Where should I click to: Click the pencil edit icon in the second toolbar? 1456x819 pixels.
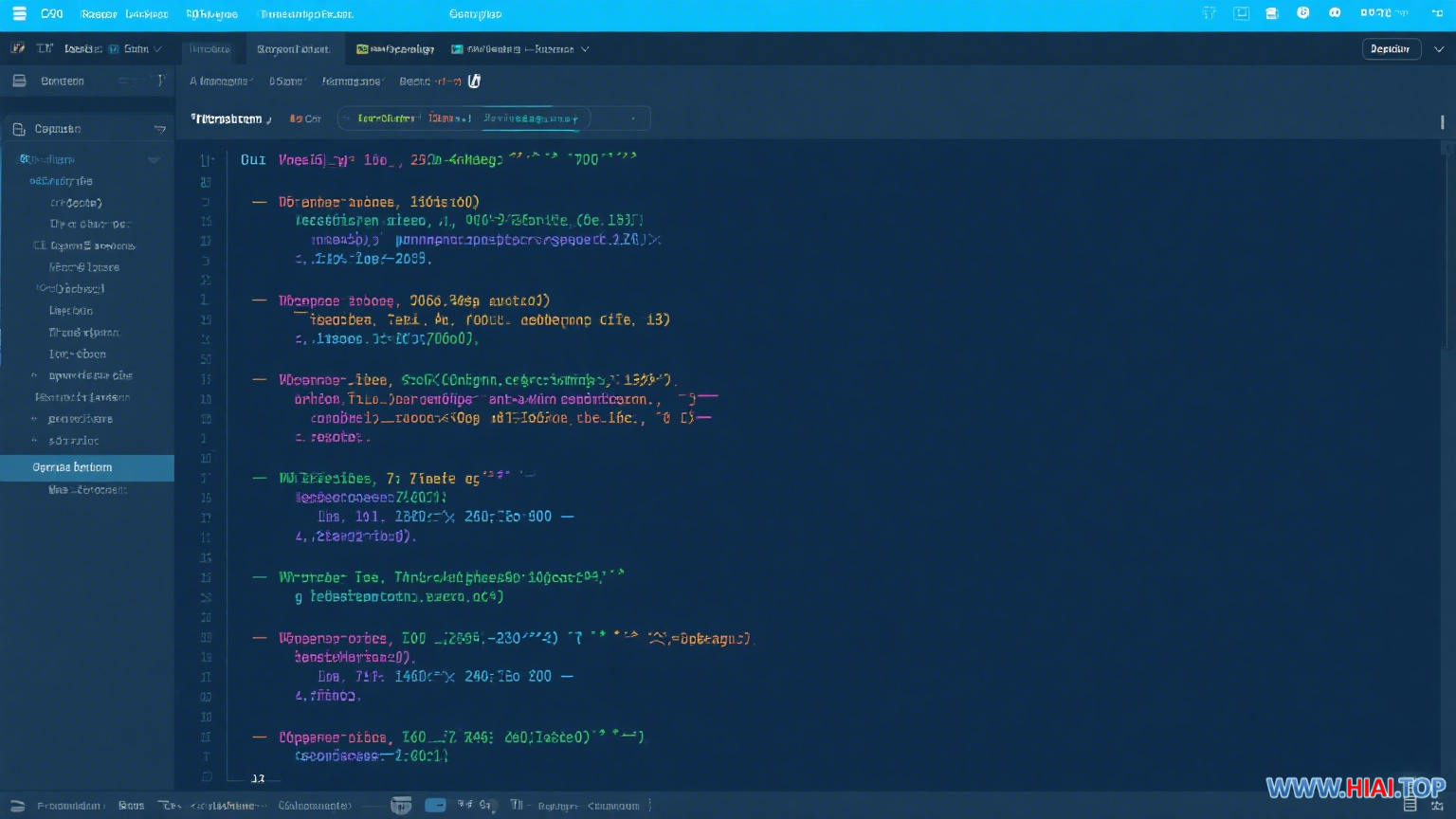(17, 48)
